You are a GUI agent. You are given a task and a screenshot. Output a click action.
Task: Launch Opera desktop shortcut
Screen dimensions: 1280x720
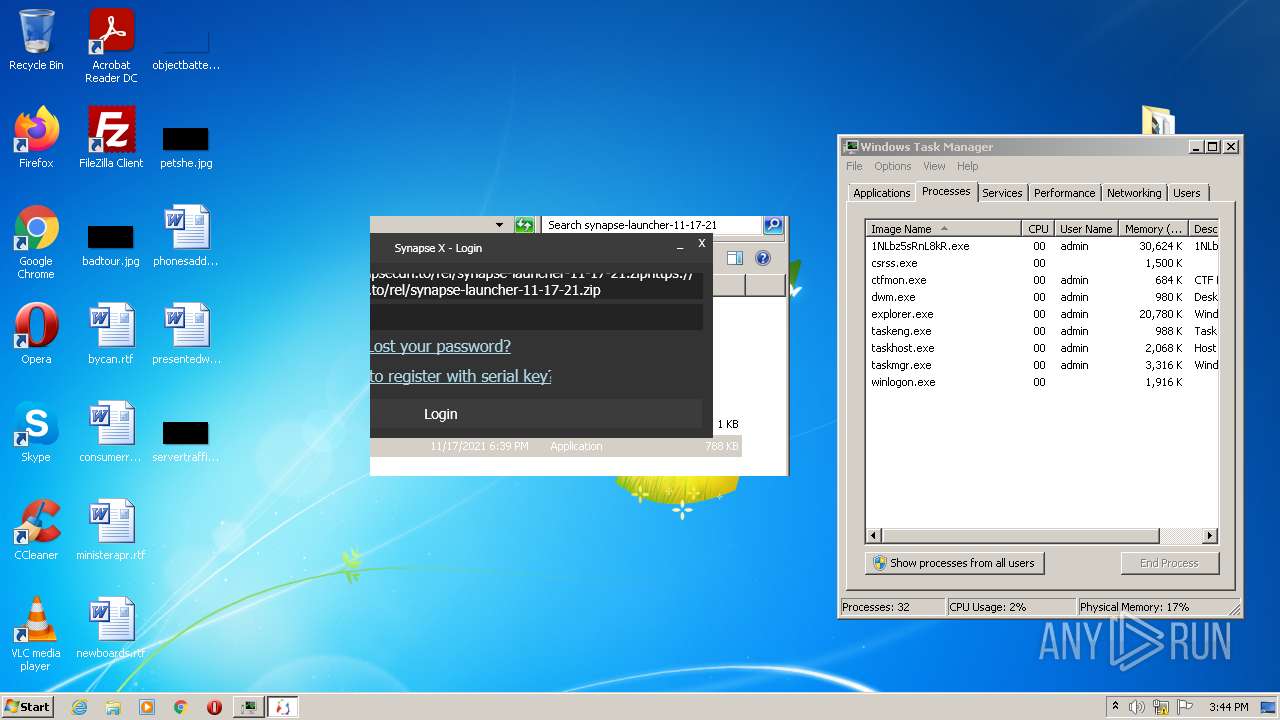(36, 334)
